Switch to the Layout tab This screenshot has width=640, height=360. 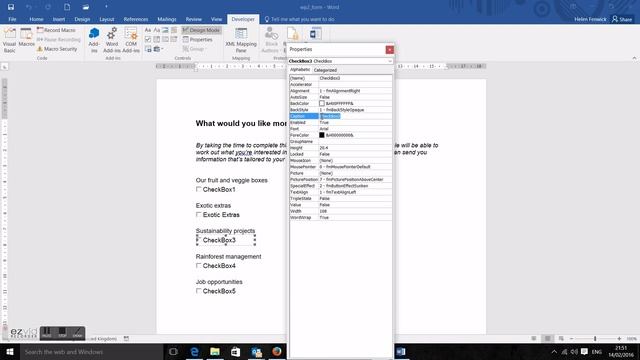click(x=107, y=19)
